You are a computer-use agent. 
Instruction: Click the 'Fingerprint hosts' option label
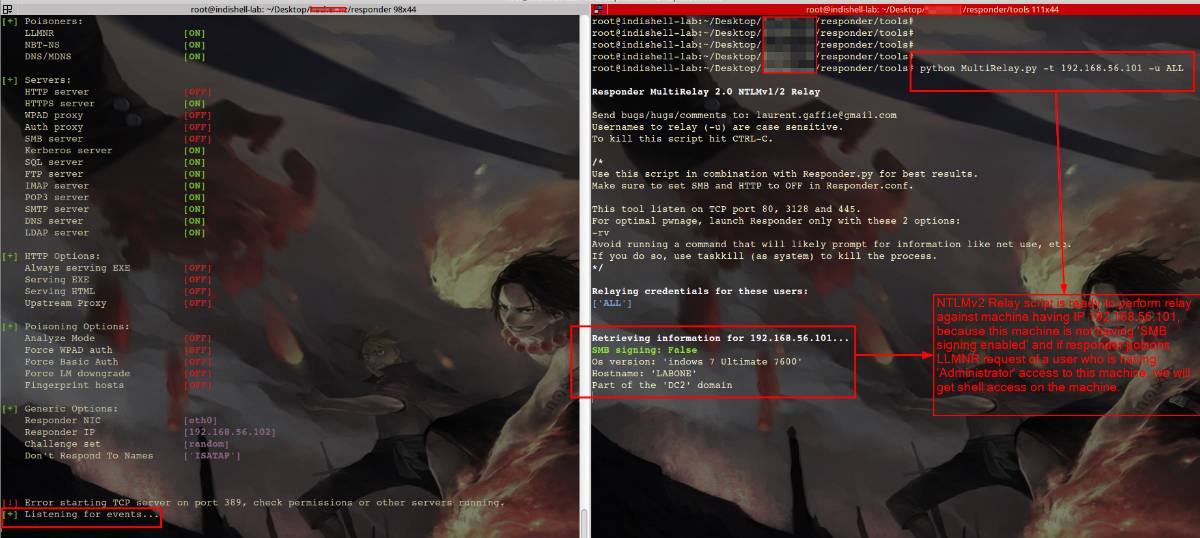[x=74, y=385]
